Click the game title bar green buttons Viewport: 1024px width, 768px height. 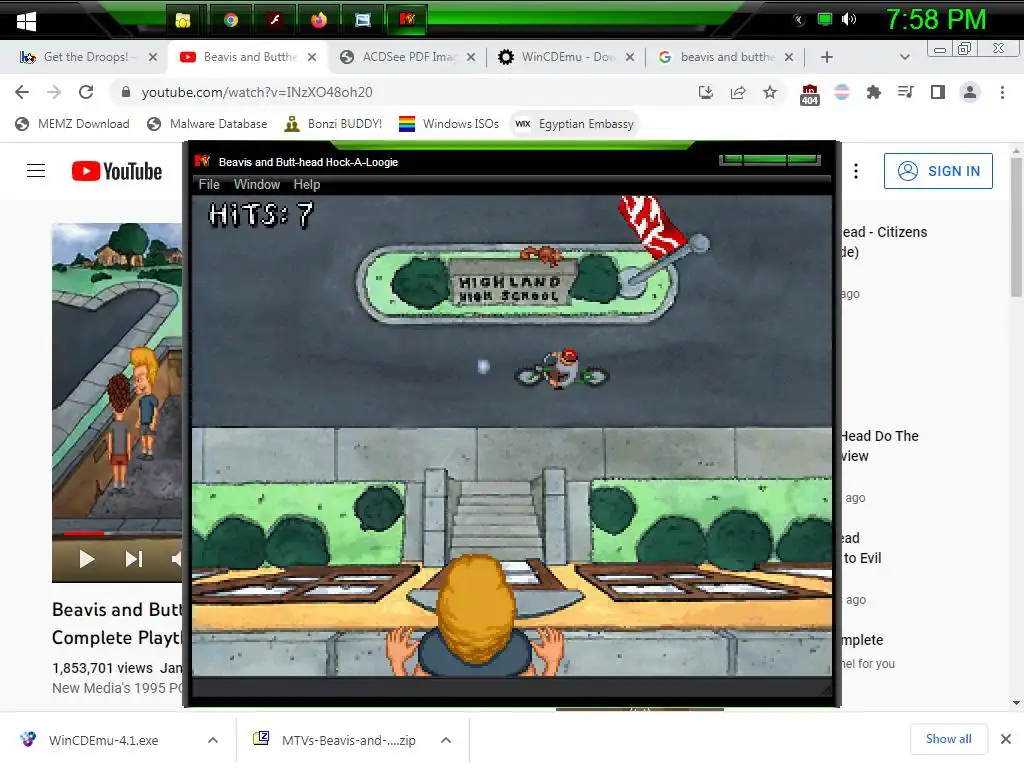tap(770, 159)
